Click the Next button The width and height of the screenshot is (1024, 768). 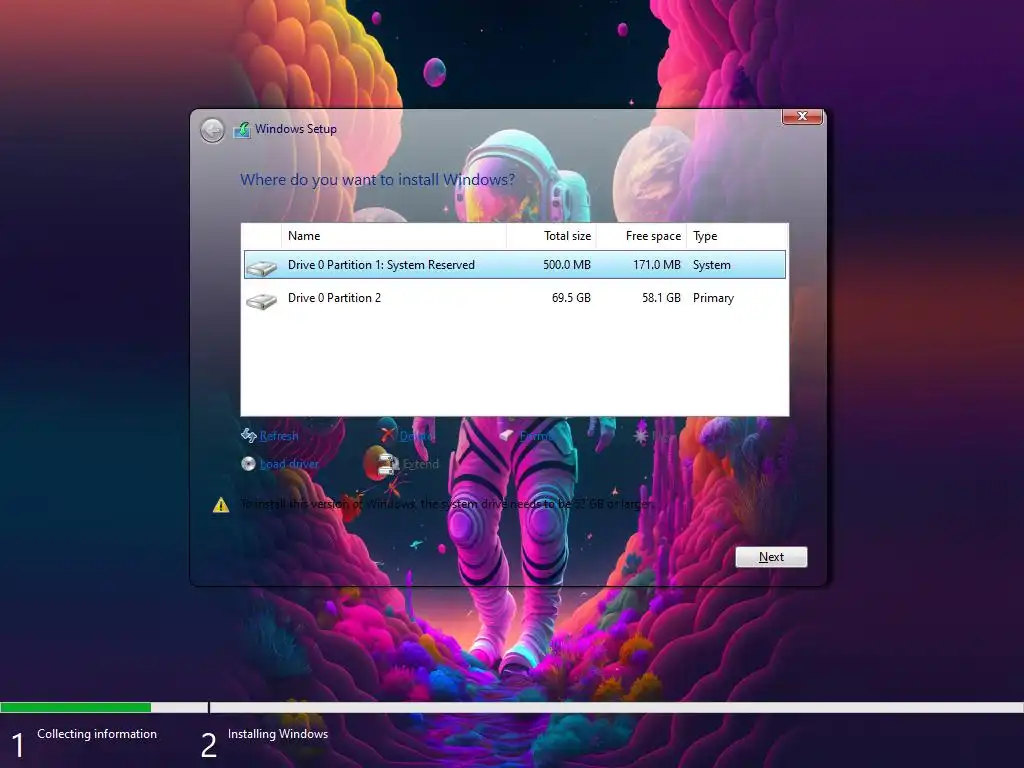[771, 557]
